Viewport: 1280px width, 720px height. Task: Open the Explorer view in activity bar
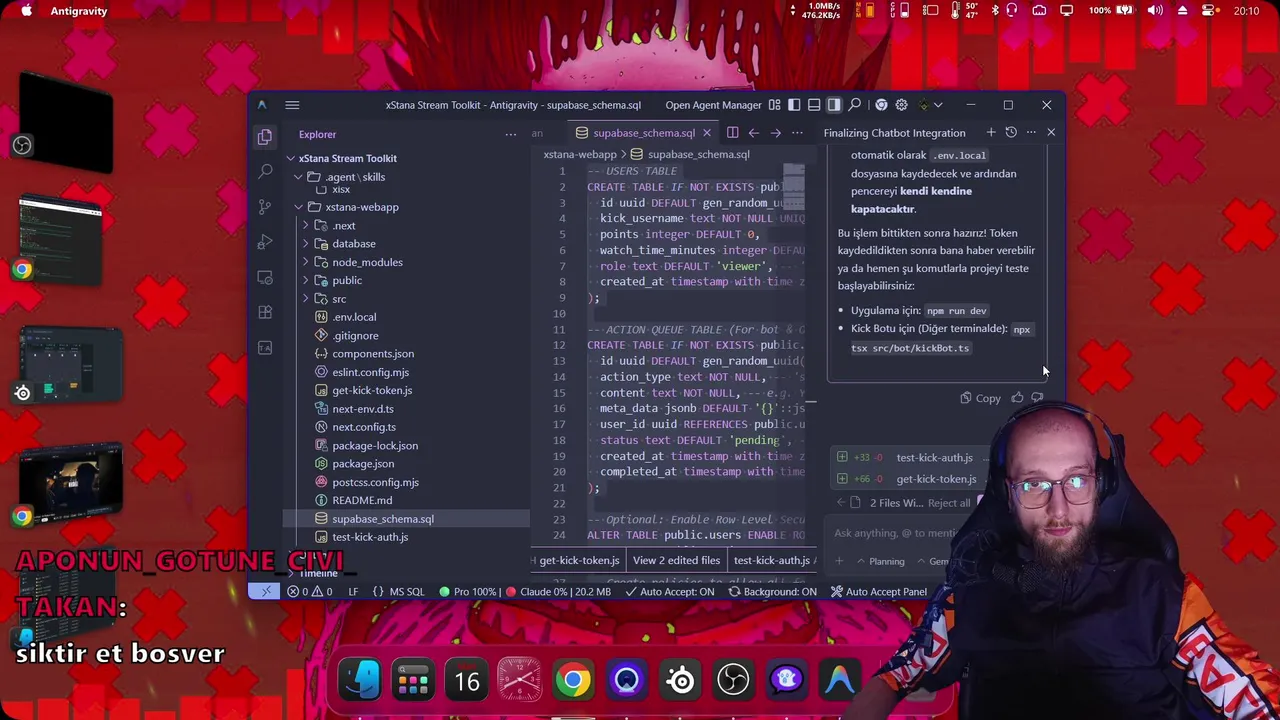click(x=265, y=136)
